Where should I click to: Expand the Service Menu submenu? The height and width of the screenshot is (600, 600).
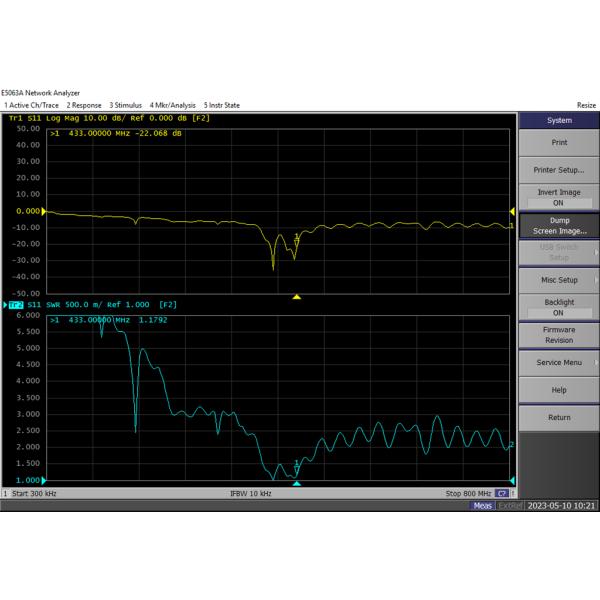tap(558, 362)
